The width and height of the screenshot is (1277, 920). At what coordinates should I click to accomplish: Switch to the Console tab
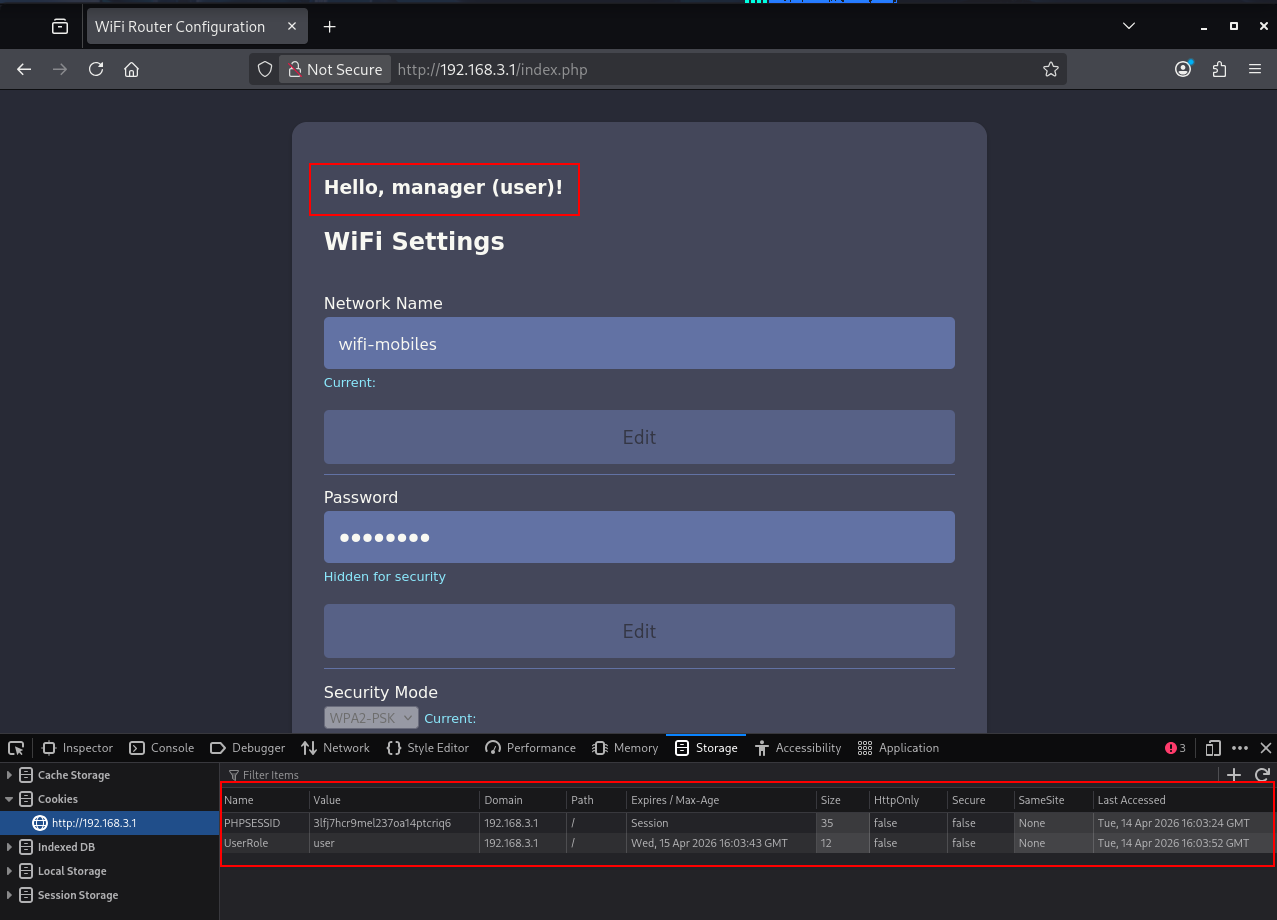pyautogui.click(x=162, y=748)
